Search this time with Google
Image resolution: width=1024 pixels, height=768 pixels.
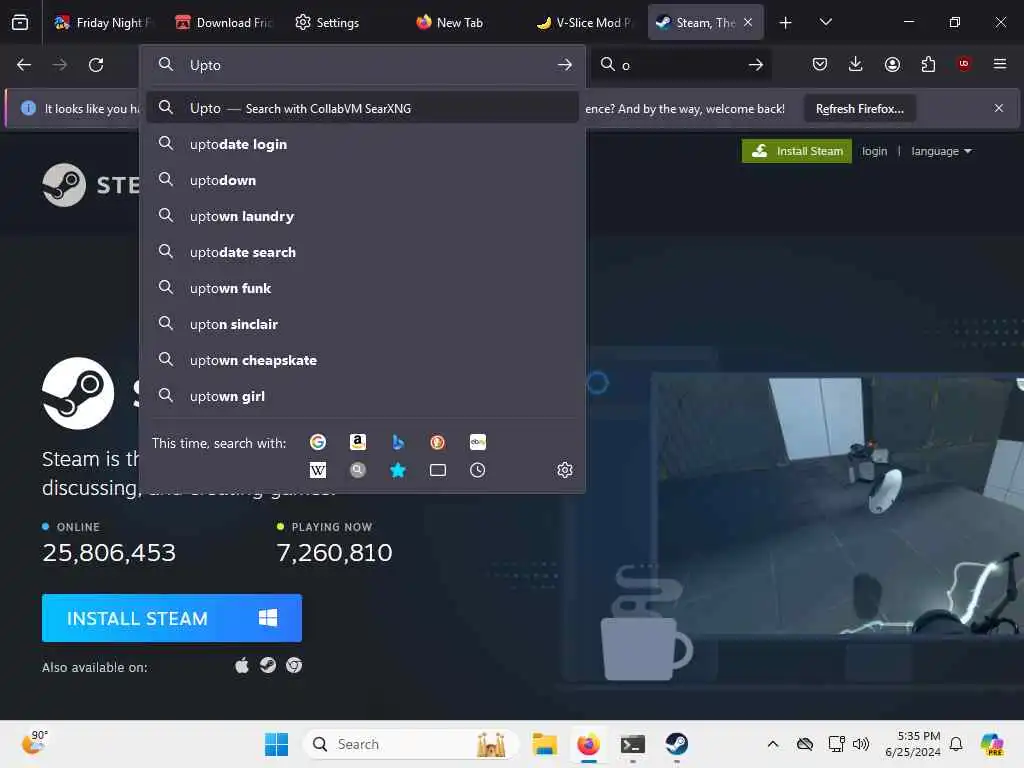click(x=317, y=442)
